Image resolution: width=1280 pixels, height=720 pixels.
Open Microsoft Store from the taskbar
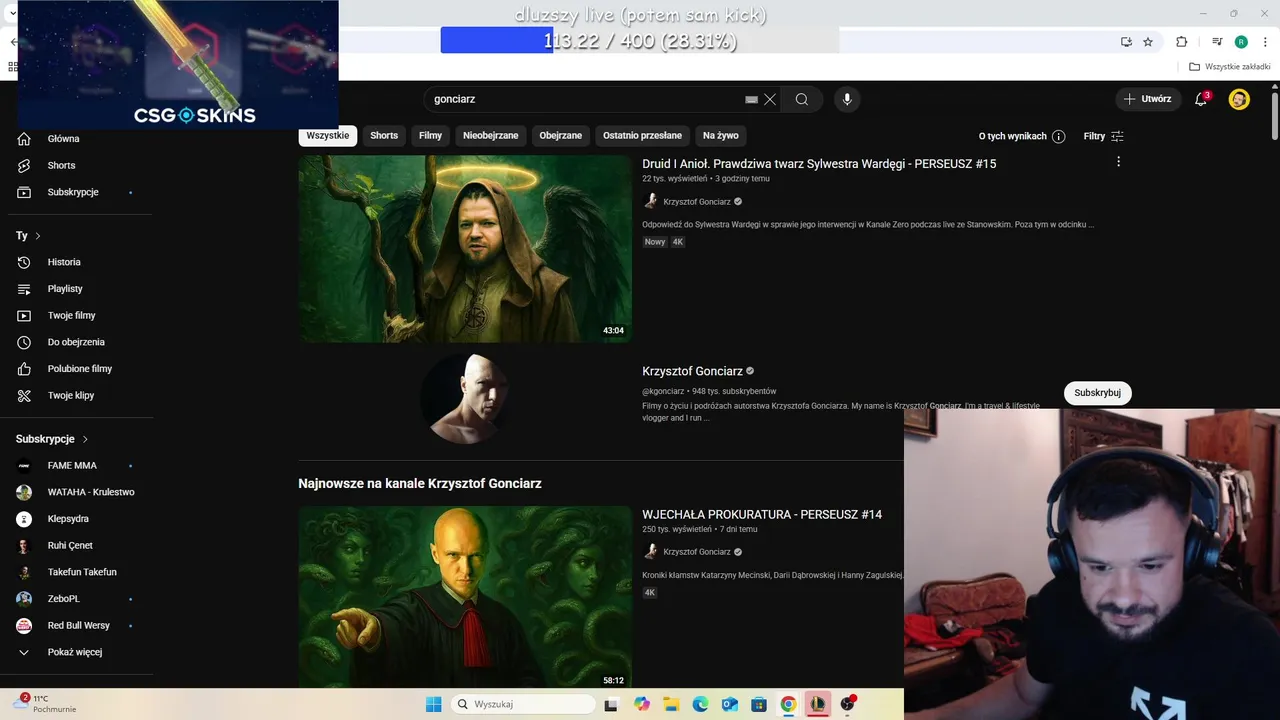click(x=759, y=704)
